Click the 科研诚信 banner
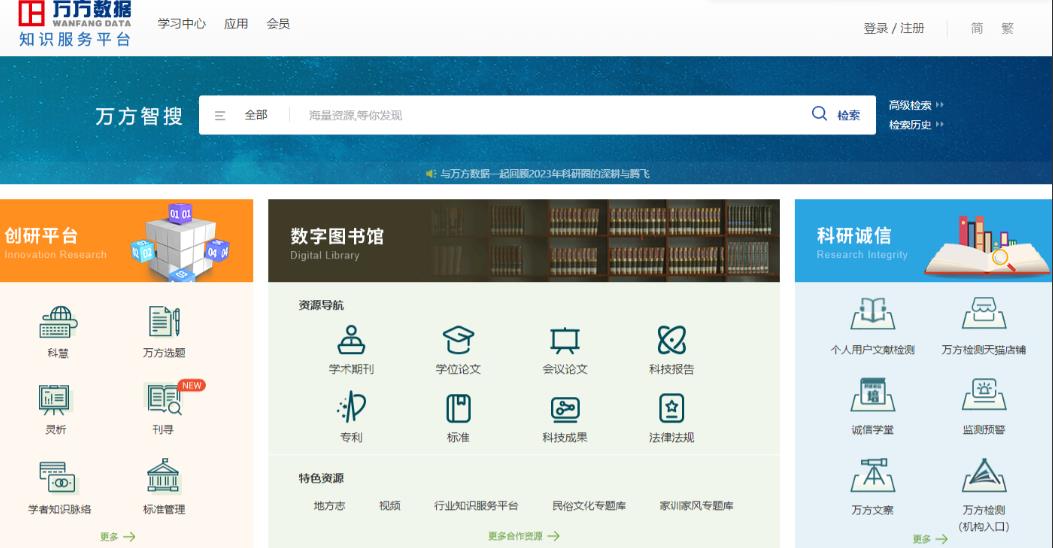Screen dimensions: 1053x548 pyautogui.click(x=924, y=240)
